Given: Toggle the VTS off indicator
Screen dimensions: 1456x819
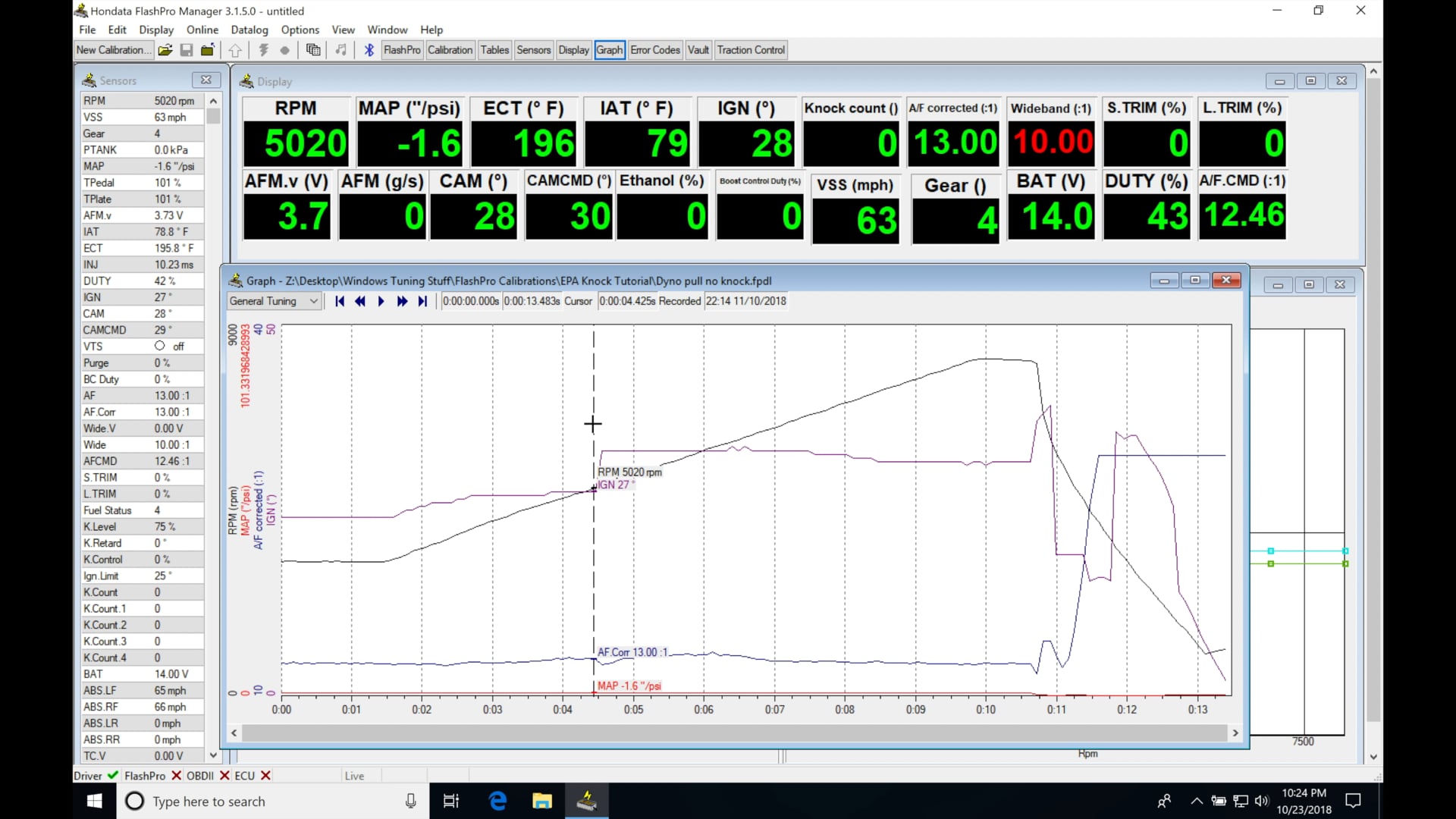Looking at the screenshot, I should 160,346.
